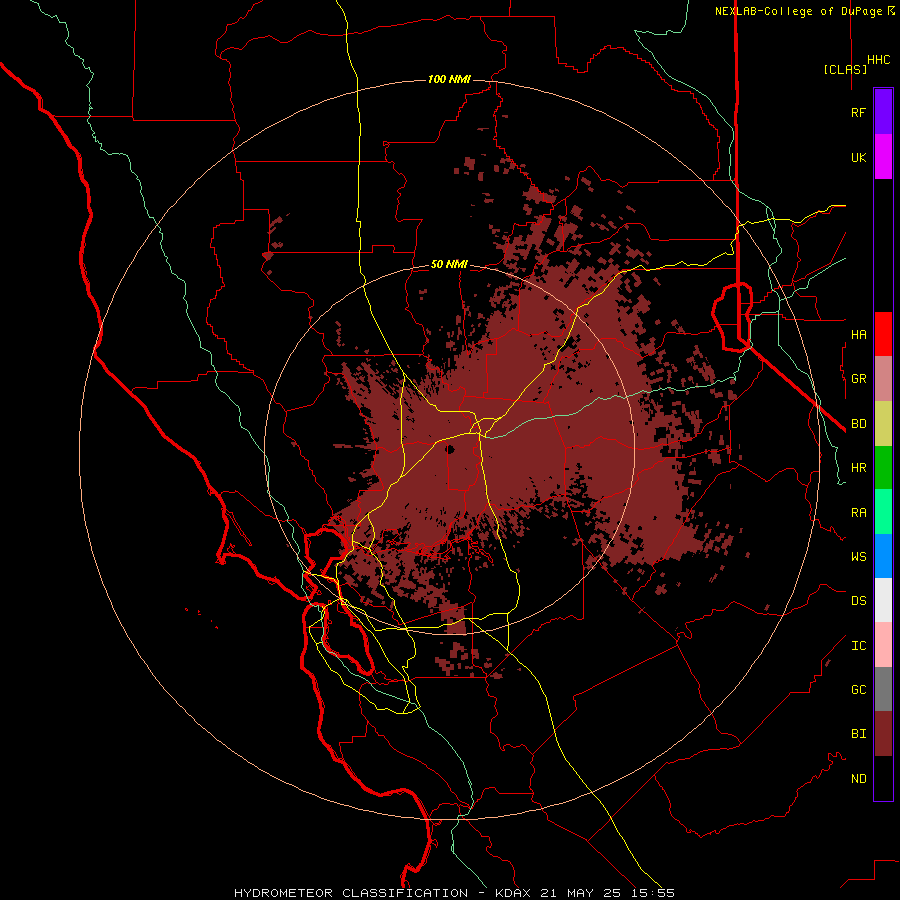Click the DS legend label
Viewport: 900px width, 900px height.
pyautogui.click(x=858, y=601)
